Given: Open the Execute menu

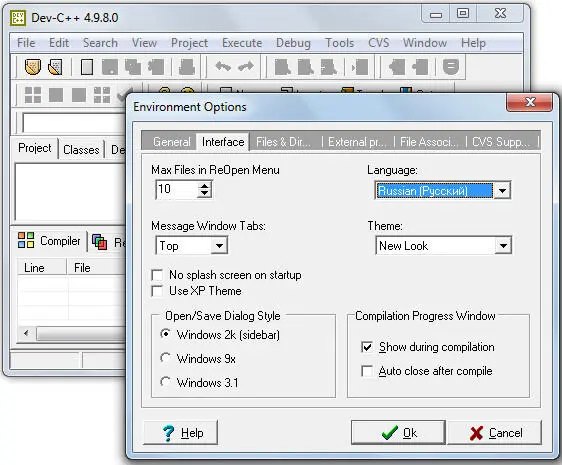Looking at the screenshot, I should pos(242,43).
